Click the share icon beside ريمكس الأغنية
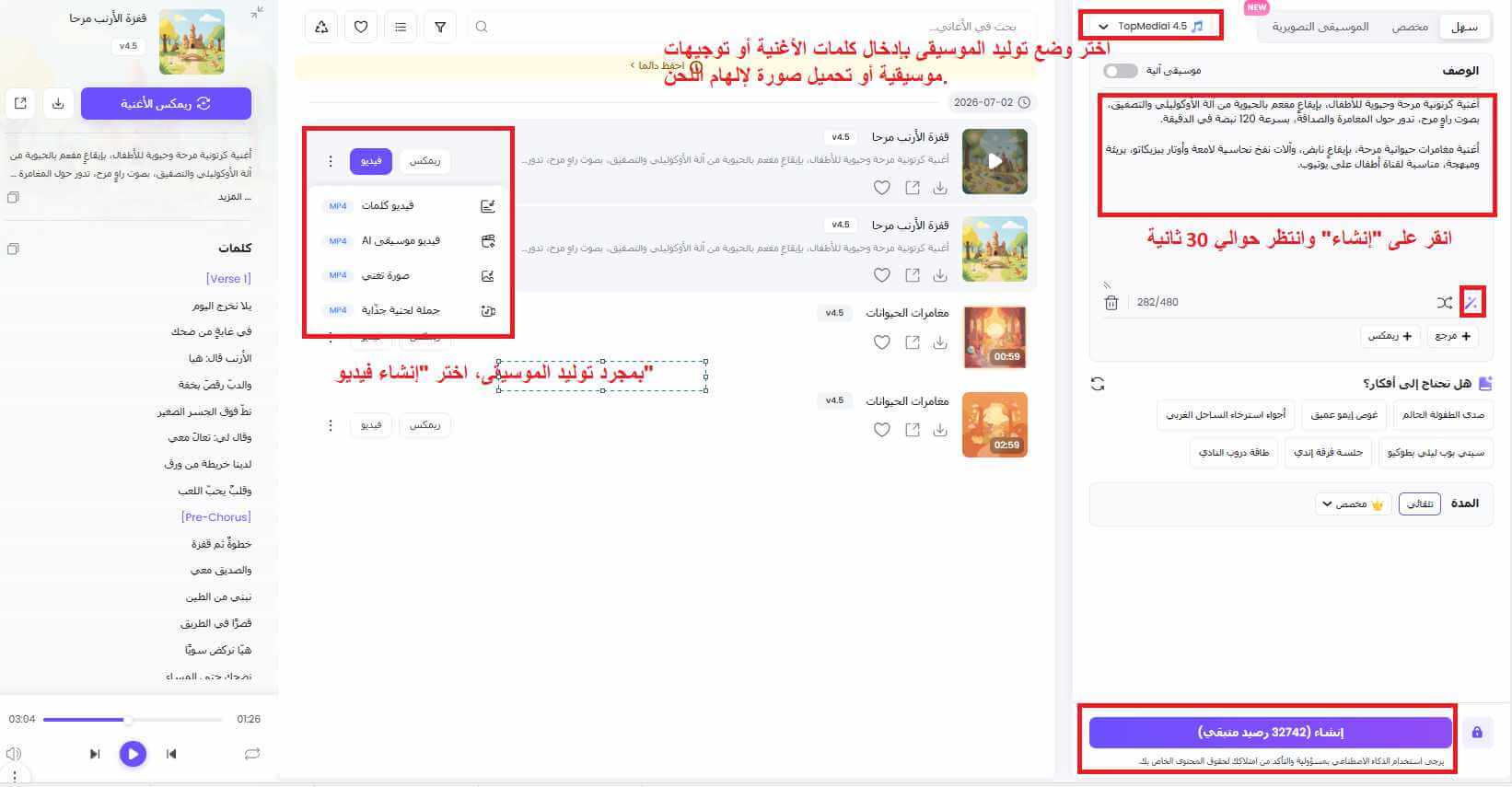Image resolution: width=1512 pixels, height=787 pixels. [21, 104]
